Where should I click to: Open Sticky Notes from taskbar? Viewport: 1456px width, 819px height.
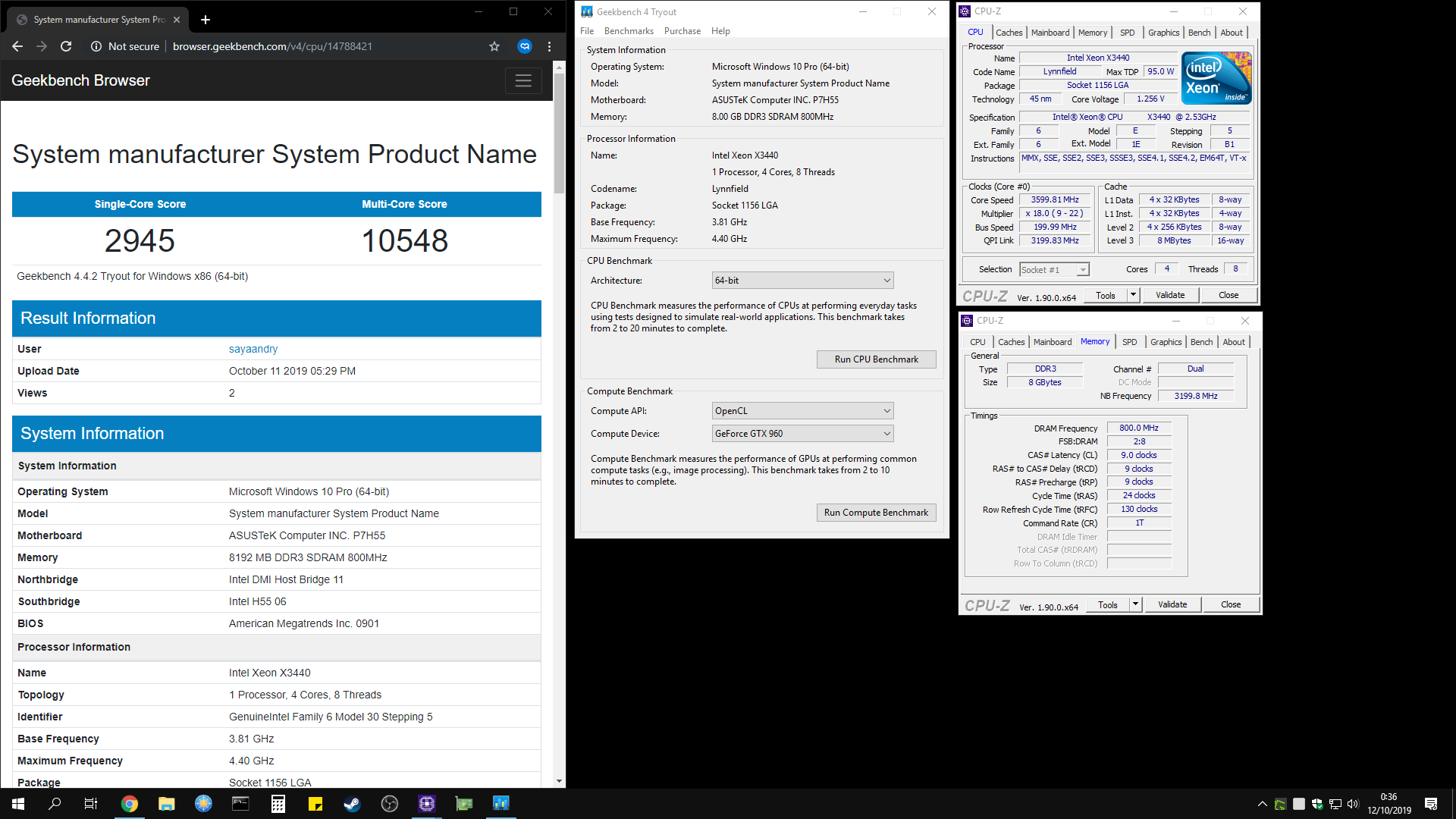pos(315,804)
